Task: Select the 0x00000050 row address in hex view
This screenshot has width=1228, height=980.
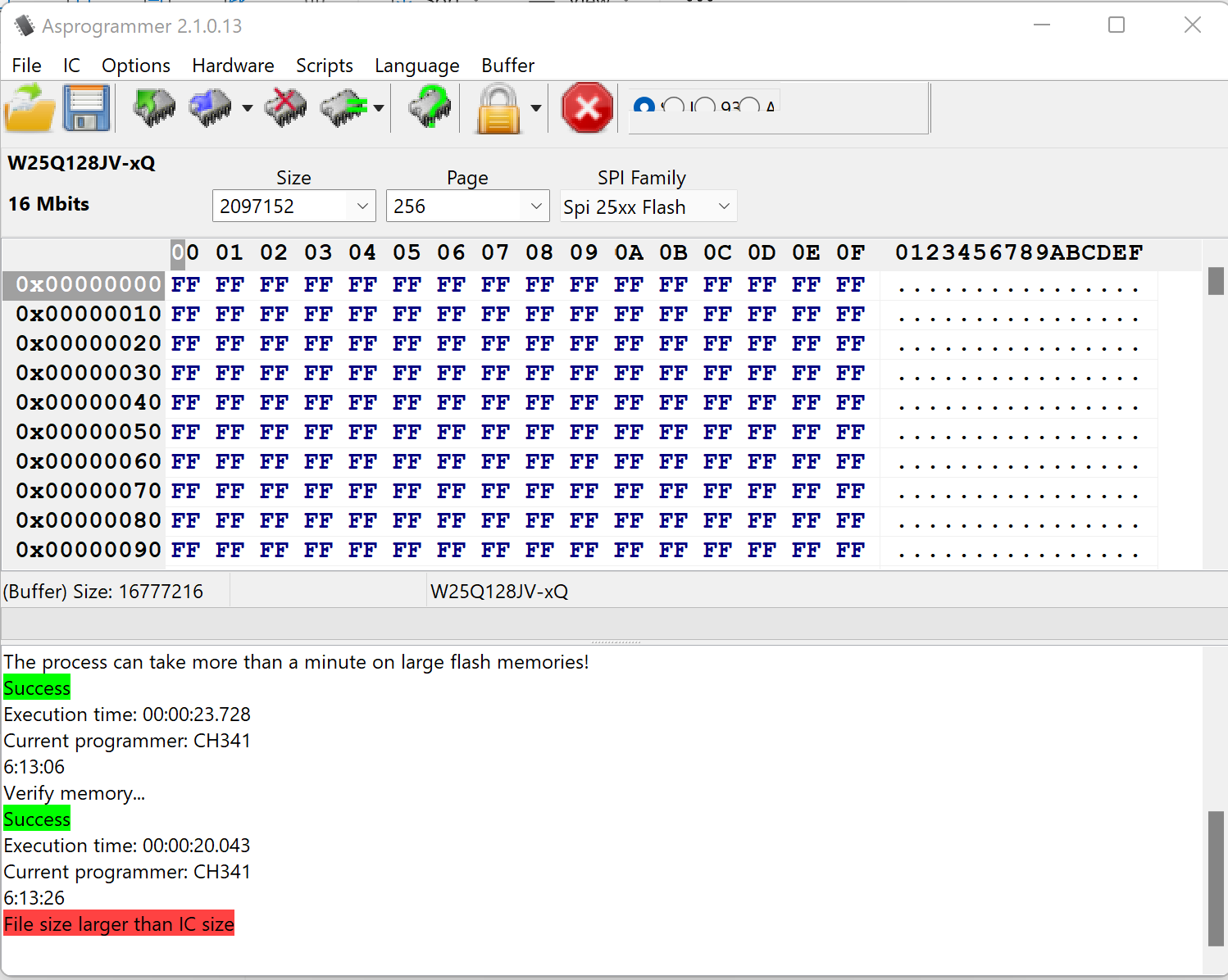Action: 88,432
